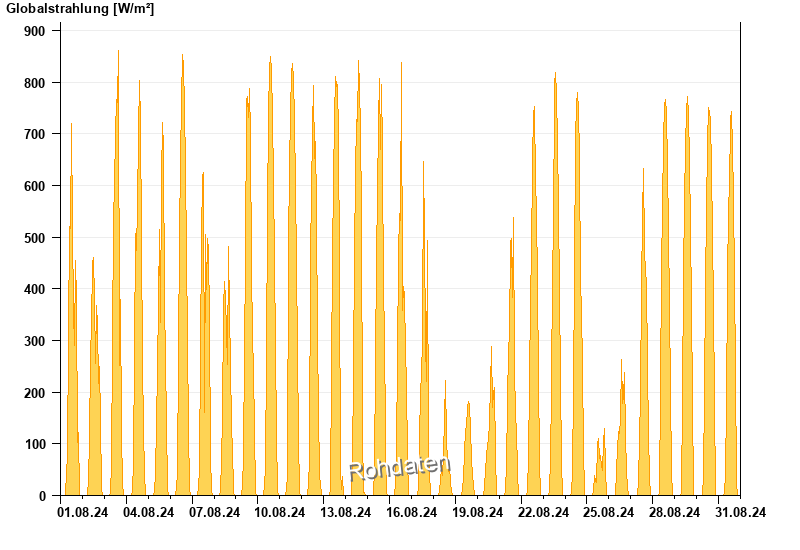Click the 31.08.24 date label
The height and width of the screenshot is (550, 800).
(x=740, y=513)
